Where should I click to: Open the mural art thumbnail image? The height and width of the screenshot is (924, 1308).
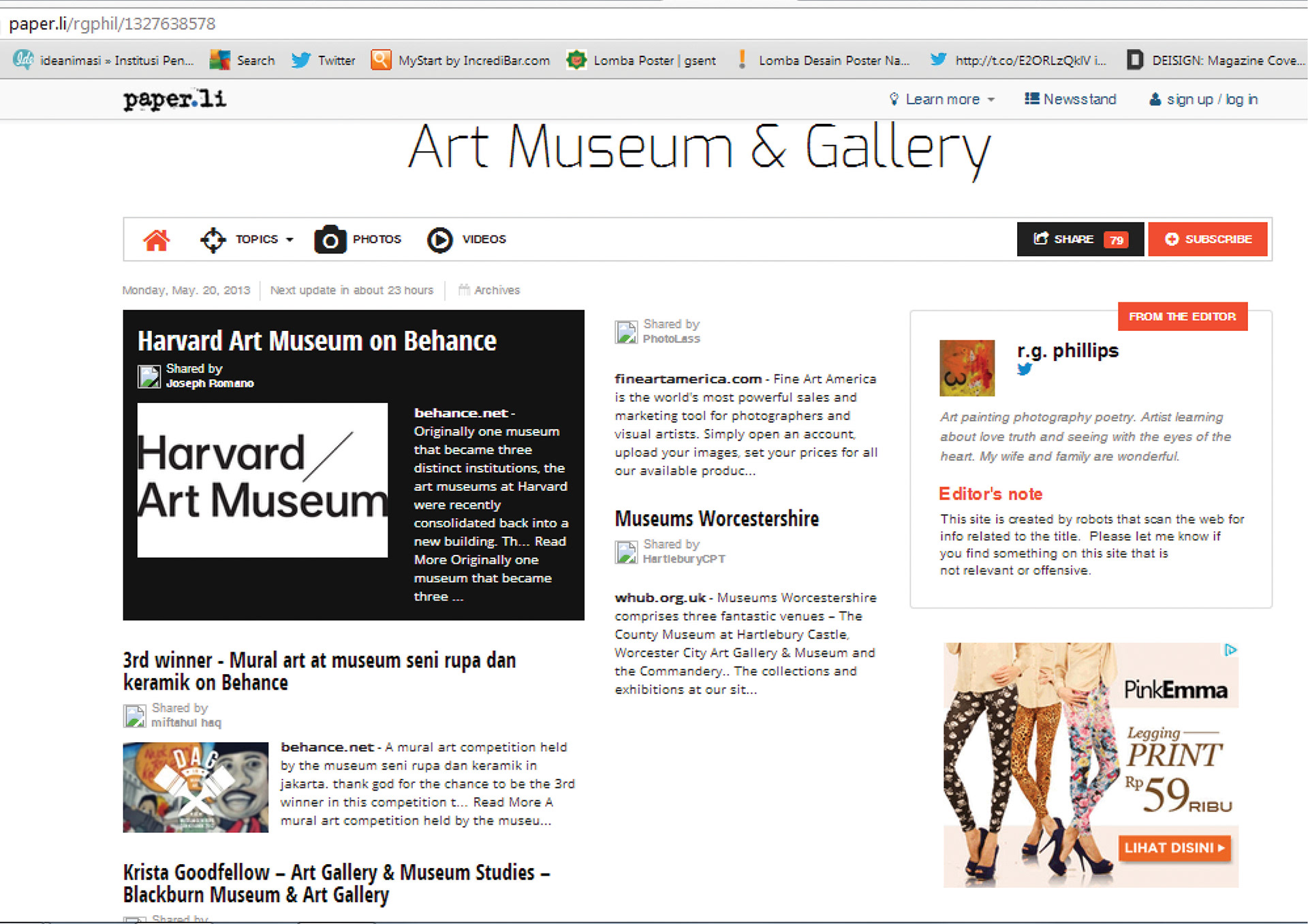pyautogui.click(x=196, y=787)
